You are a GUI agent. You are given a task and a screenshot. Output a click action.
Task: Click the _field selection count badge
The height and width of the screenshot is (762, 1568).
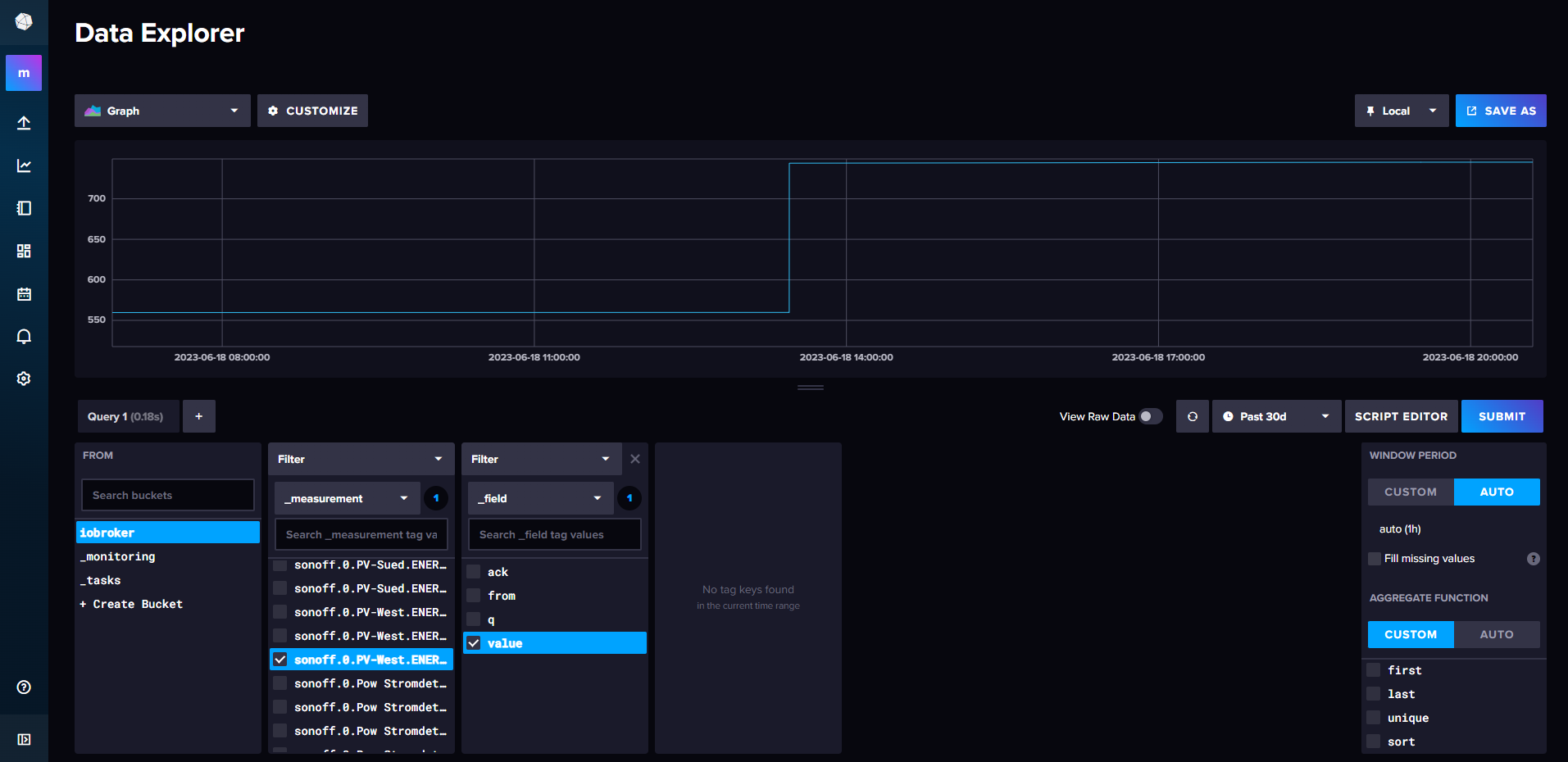pos(629,498)
